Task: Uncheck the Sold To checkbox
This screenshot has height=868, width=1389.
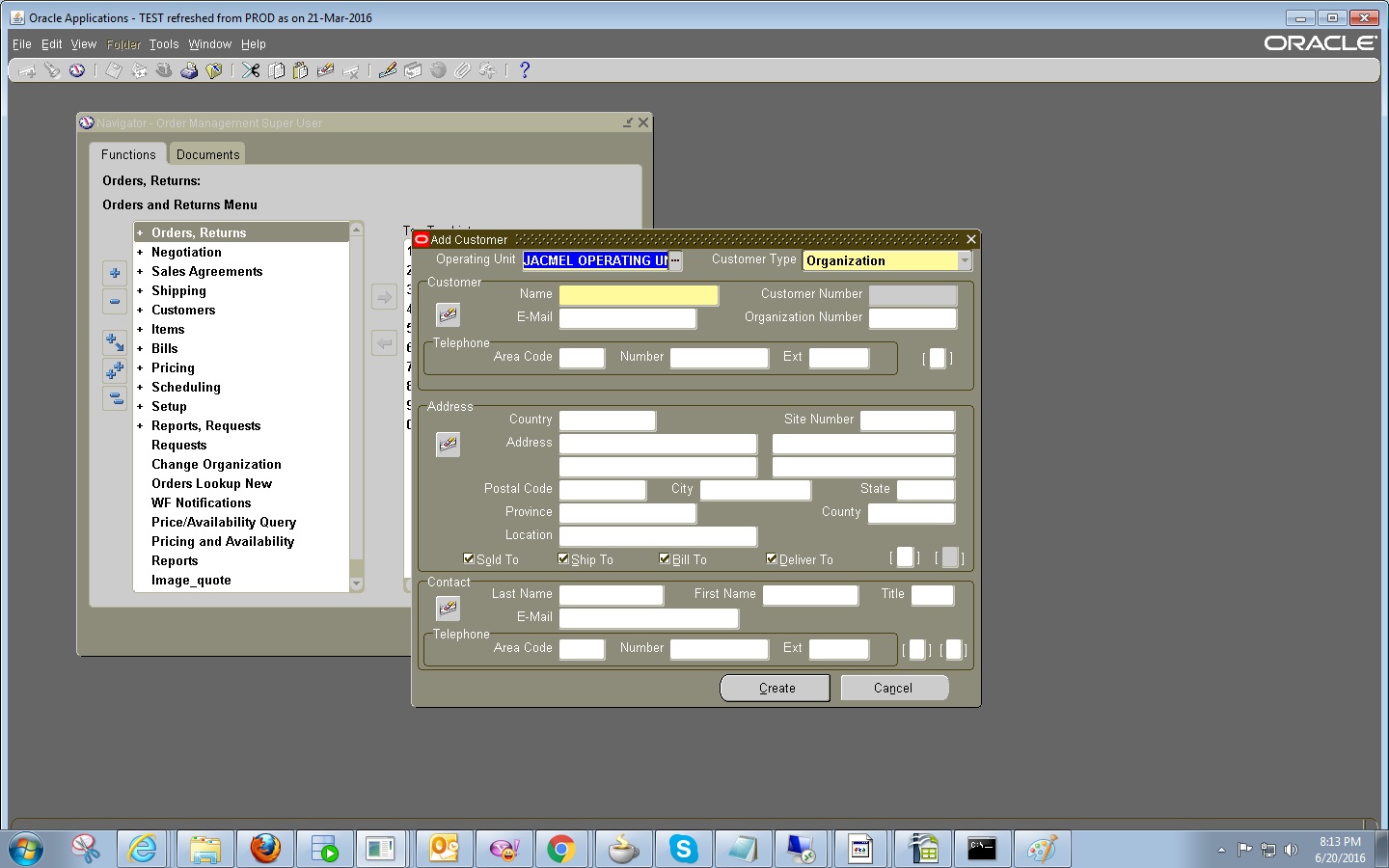Action: 468,558
